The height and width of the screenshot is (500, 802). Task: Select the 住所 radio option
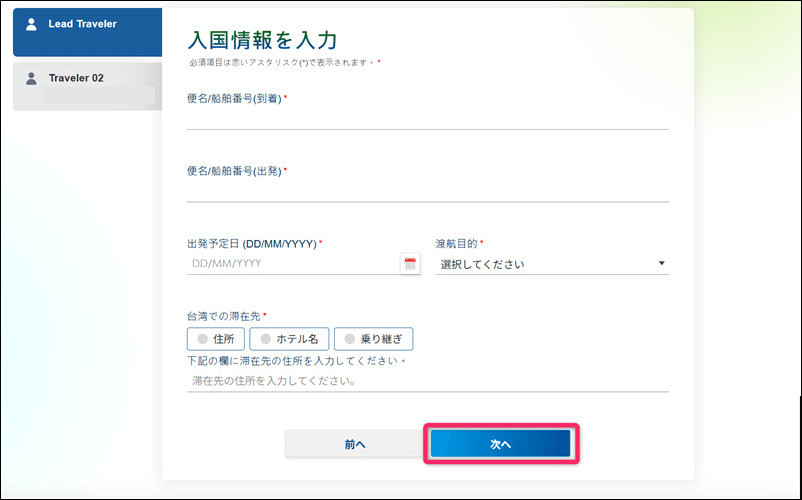tap(216, 339)
